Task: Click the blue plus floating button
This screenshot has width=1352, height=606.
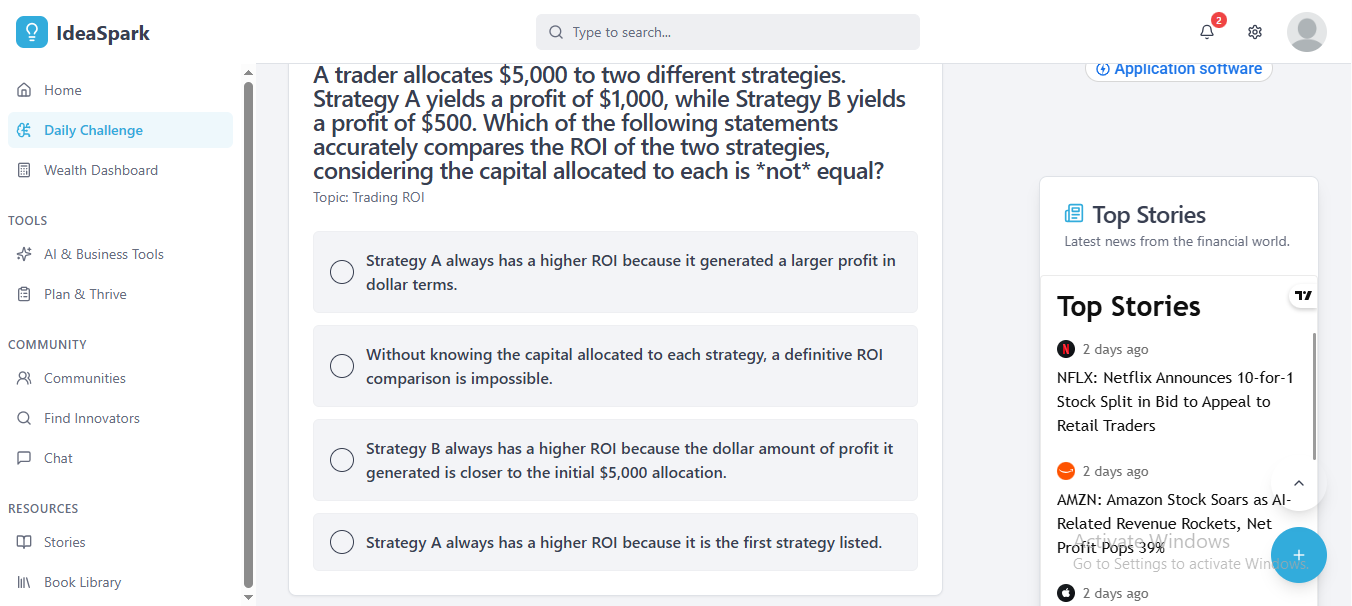Action: pos(1298,555)
